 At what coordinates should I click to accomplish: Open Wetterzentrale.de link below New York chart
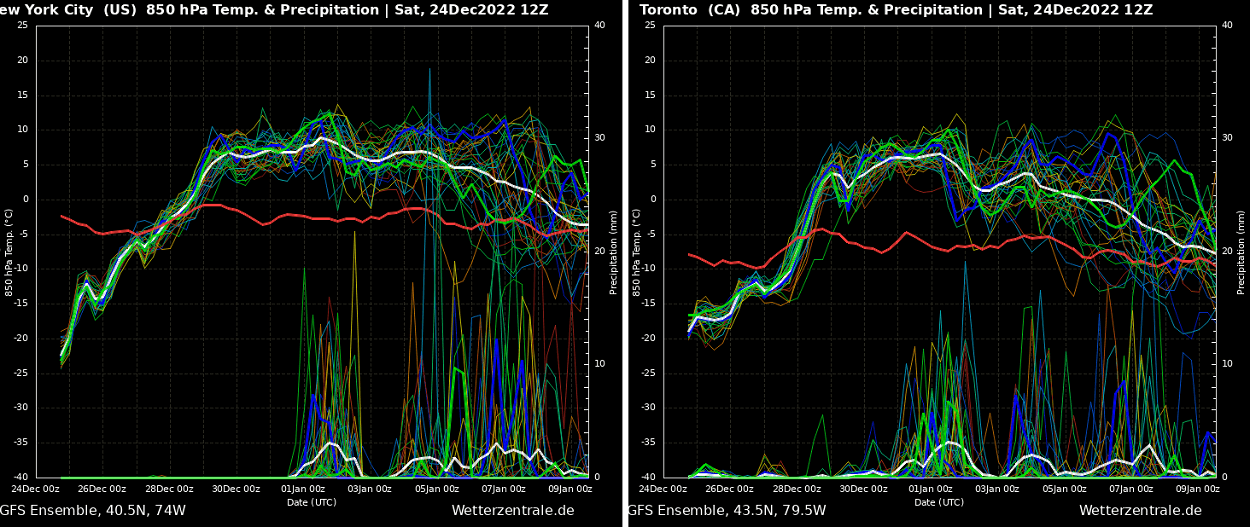[512, 511]
